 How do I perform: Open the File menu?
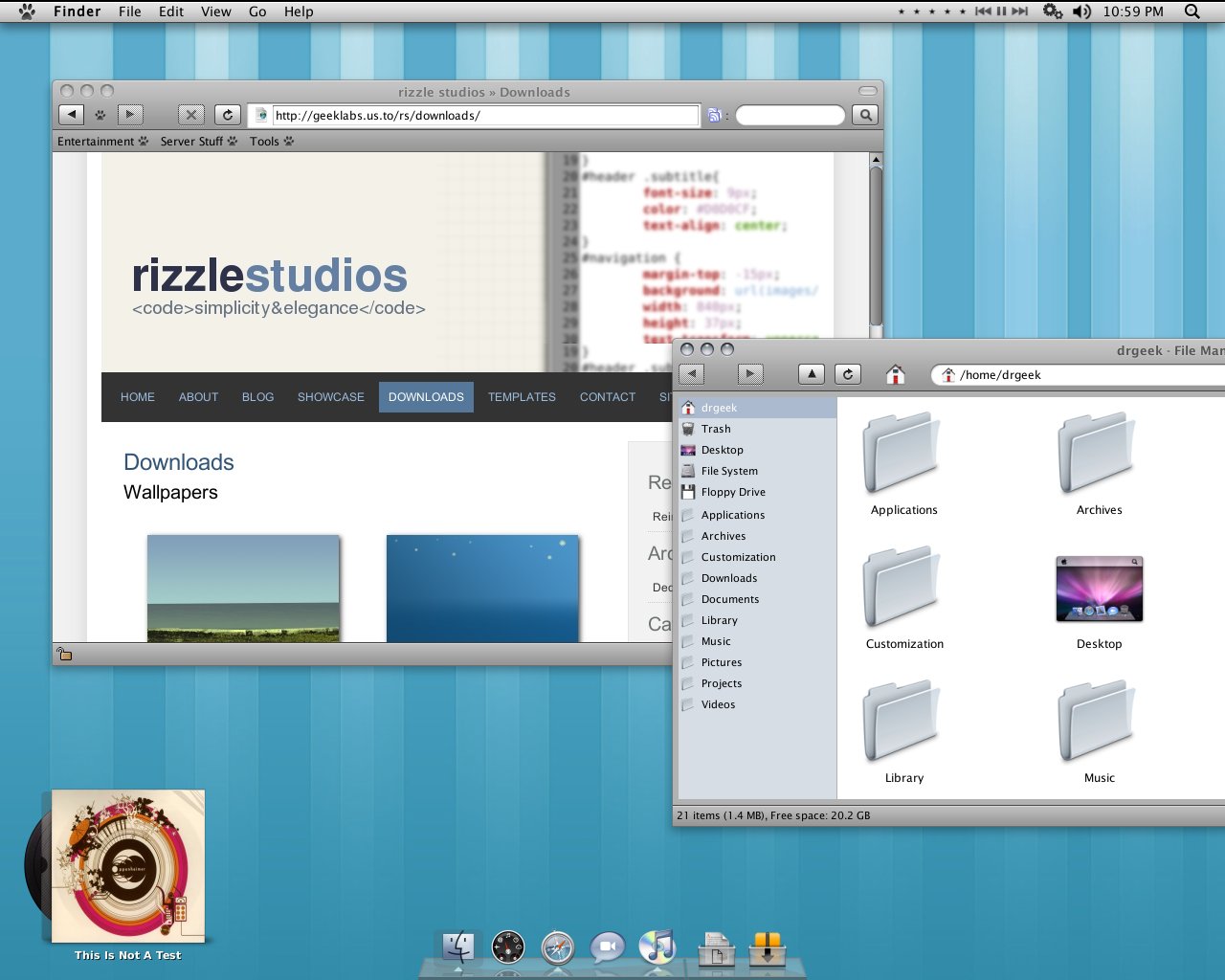click(130, 11)
